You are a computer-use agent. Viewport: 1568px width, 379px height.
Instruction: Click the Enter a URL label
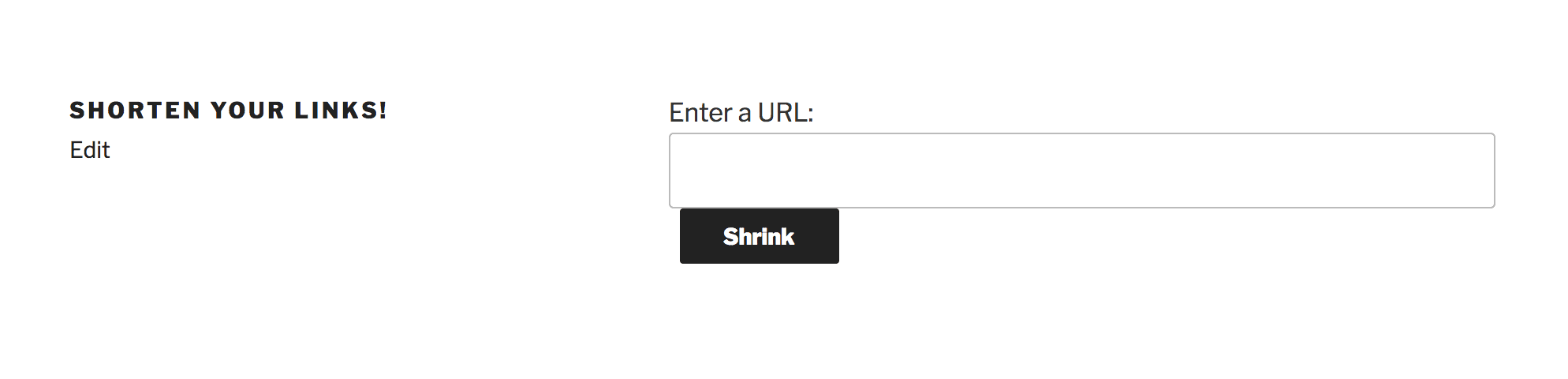741,113
